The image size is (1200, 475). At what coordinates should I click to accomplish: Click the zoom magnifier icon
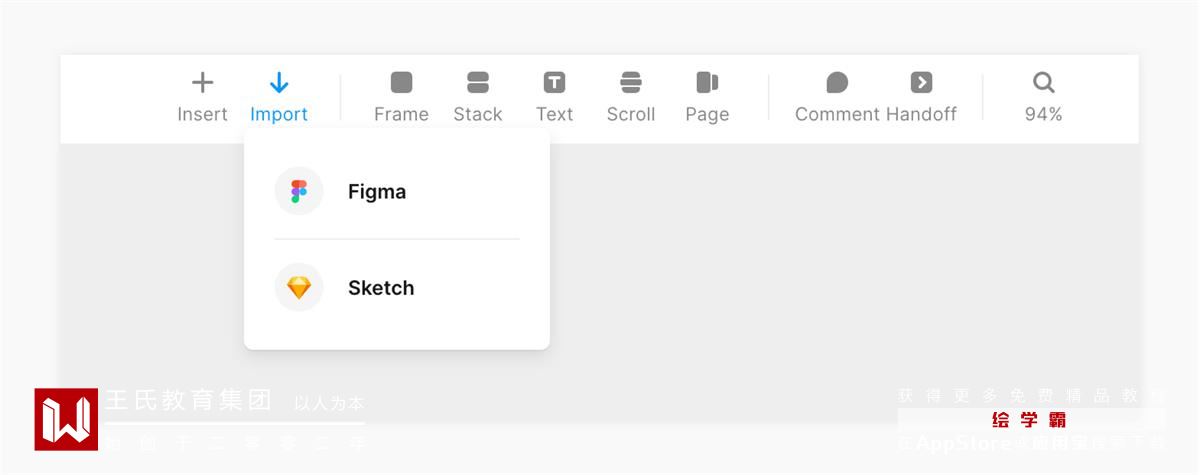(x=1043, y=82)
